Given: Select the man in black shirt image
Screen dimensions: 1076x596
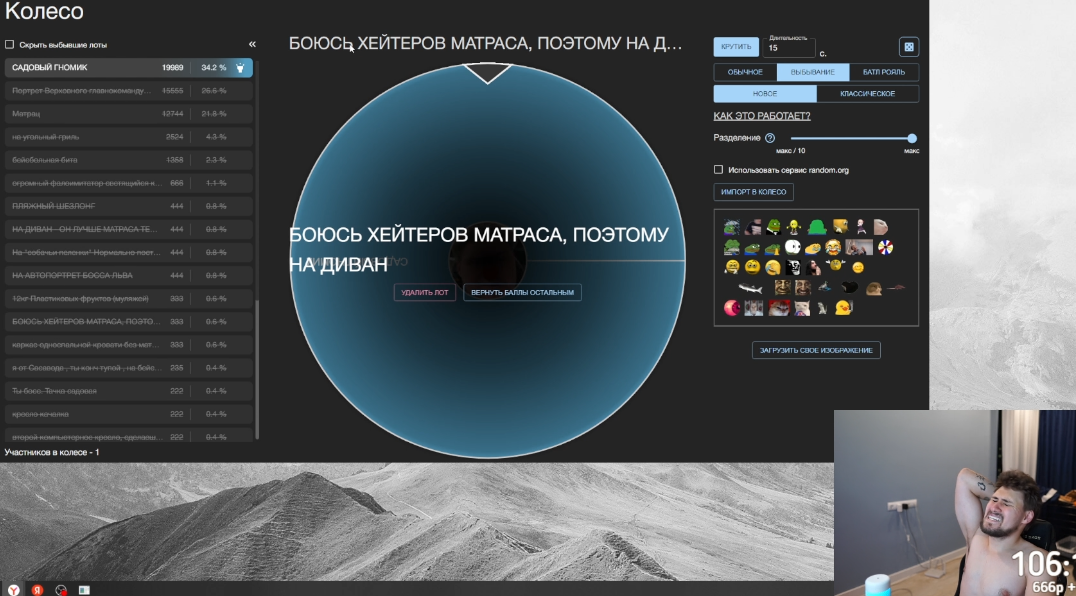Looking at the screenshot, I should (753, 227).
